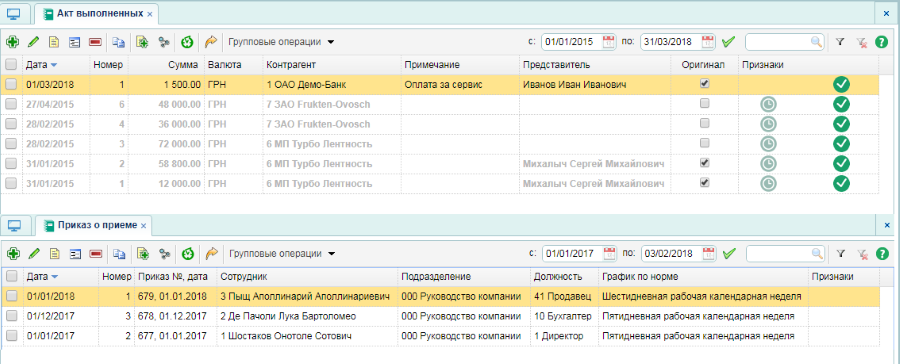The image size is (900, 364).
Task: Apply date range with green checkmark in Приказ о приеме
Action: click(x=729, y=253)
